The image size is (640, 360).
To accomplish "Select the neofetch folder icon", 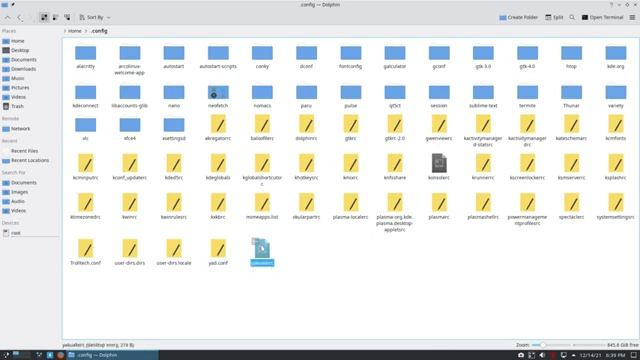I will coord(218,93).
